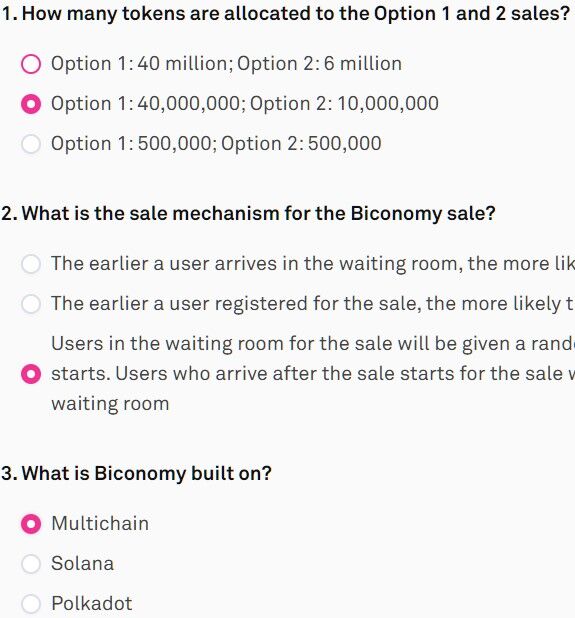Viewport: 575px width, 618px height.
Task: Click the 'Option 1: 500,000; Option 2: 500,000' label text
Action: click(x=216, y=144)
